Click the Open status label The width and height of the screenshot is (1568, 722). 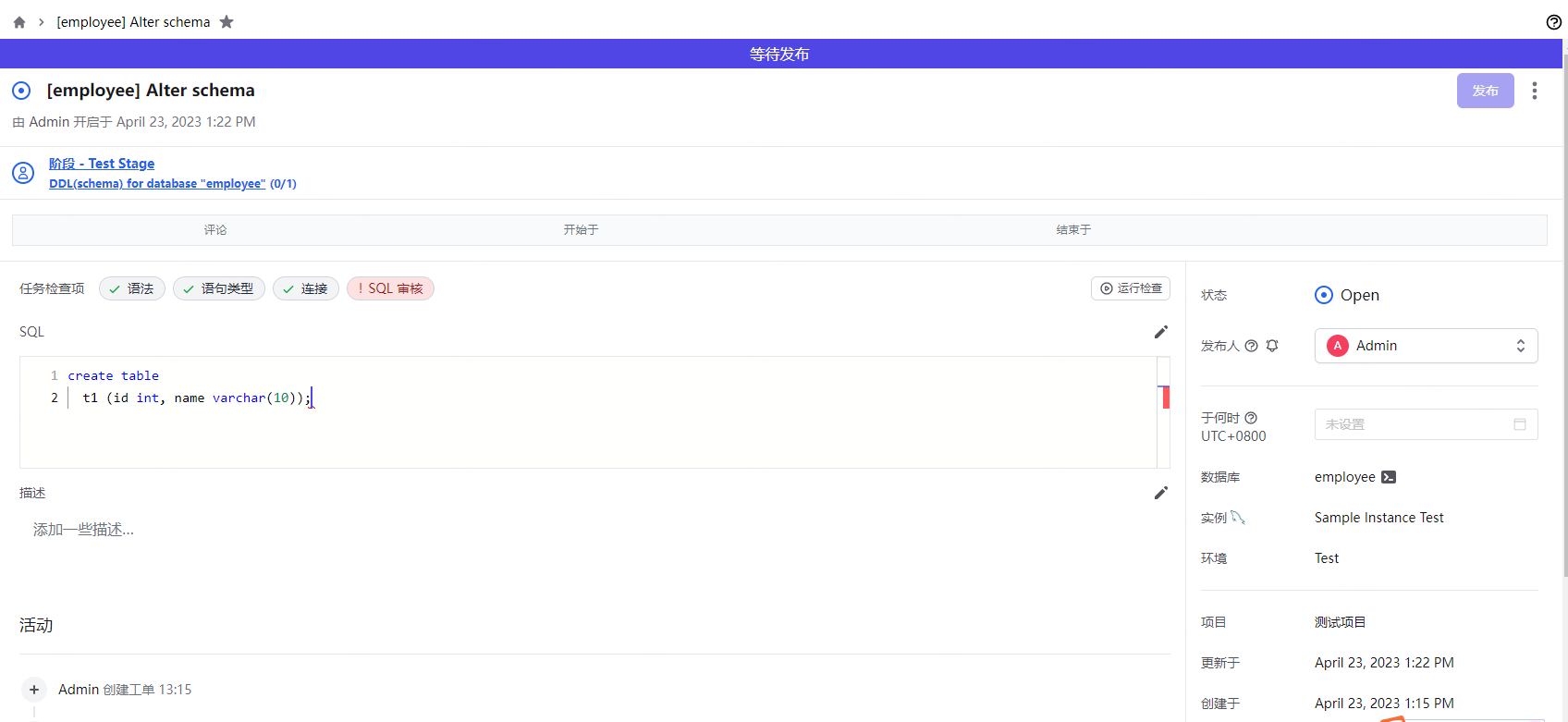tap(1360, 295)
